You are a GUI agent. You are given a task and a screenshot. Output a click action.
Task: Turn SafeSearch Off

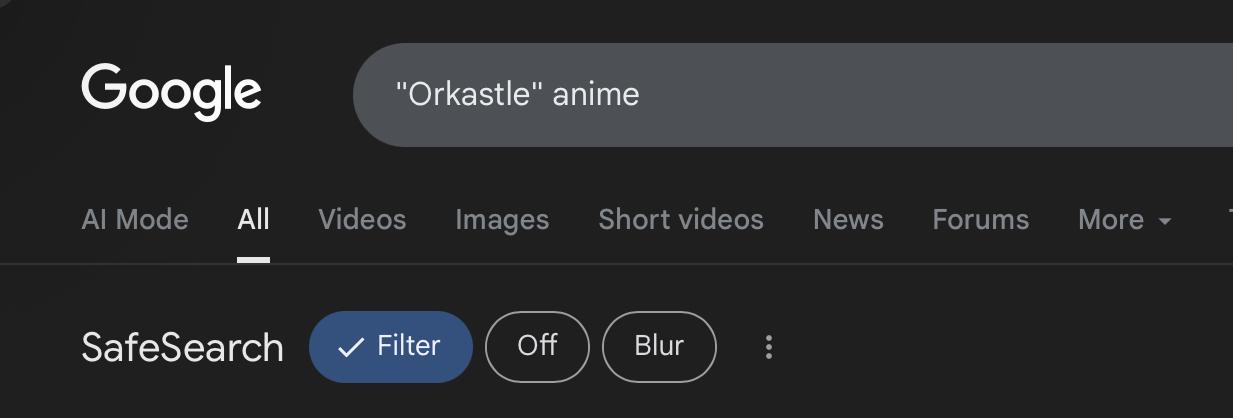537,347
